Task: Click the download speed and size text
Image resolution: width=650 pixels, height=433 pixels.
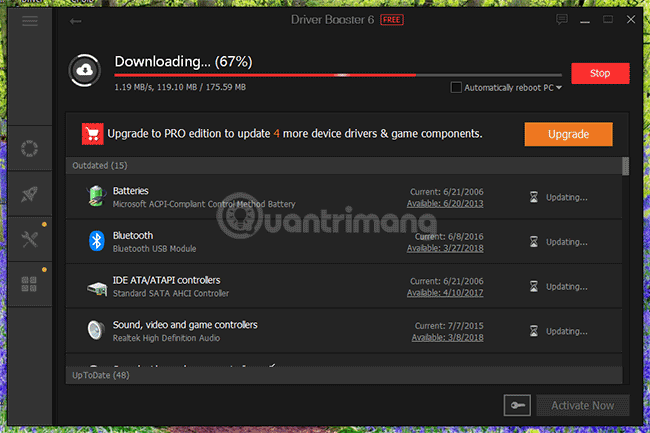Action: pyautogui.click(x=180, y=87)
